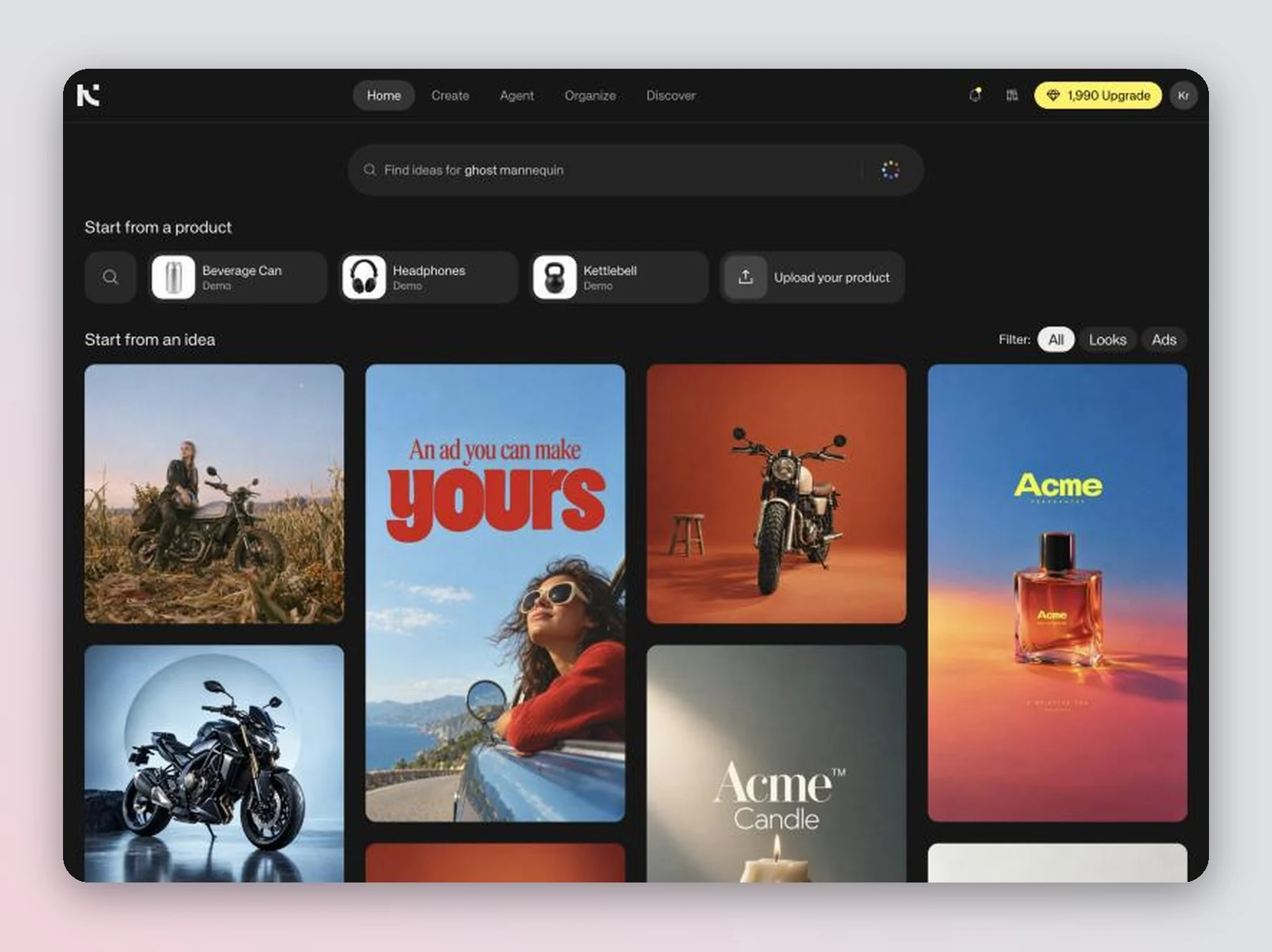Focus the Find ideas search field
1272x952 pixels.
635,170
